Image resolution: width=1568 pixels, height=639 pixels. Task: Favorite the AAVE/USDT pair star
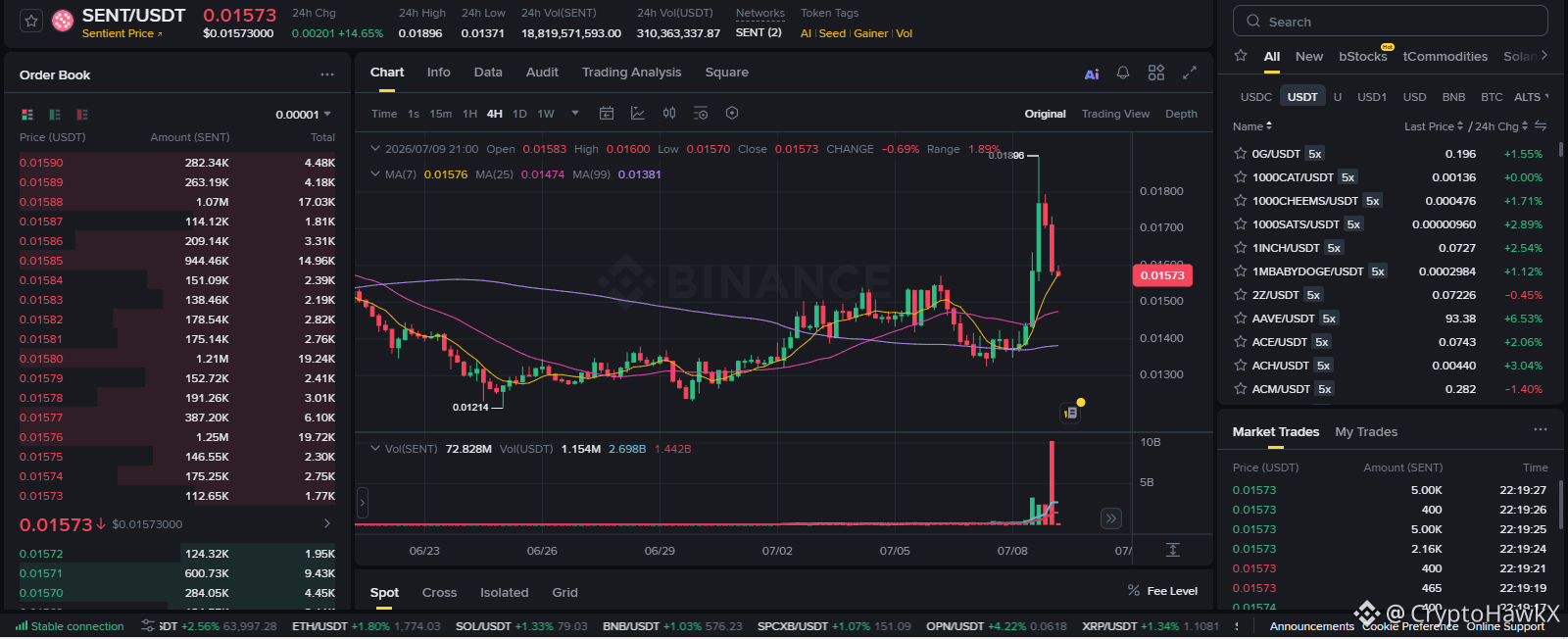coord(1240,319)
